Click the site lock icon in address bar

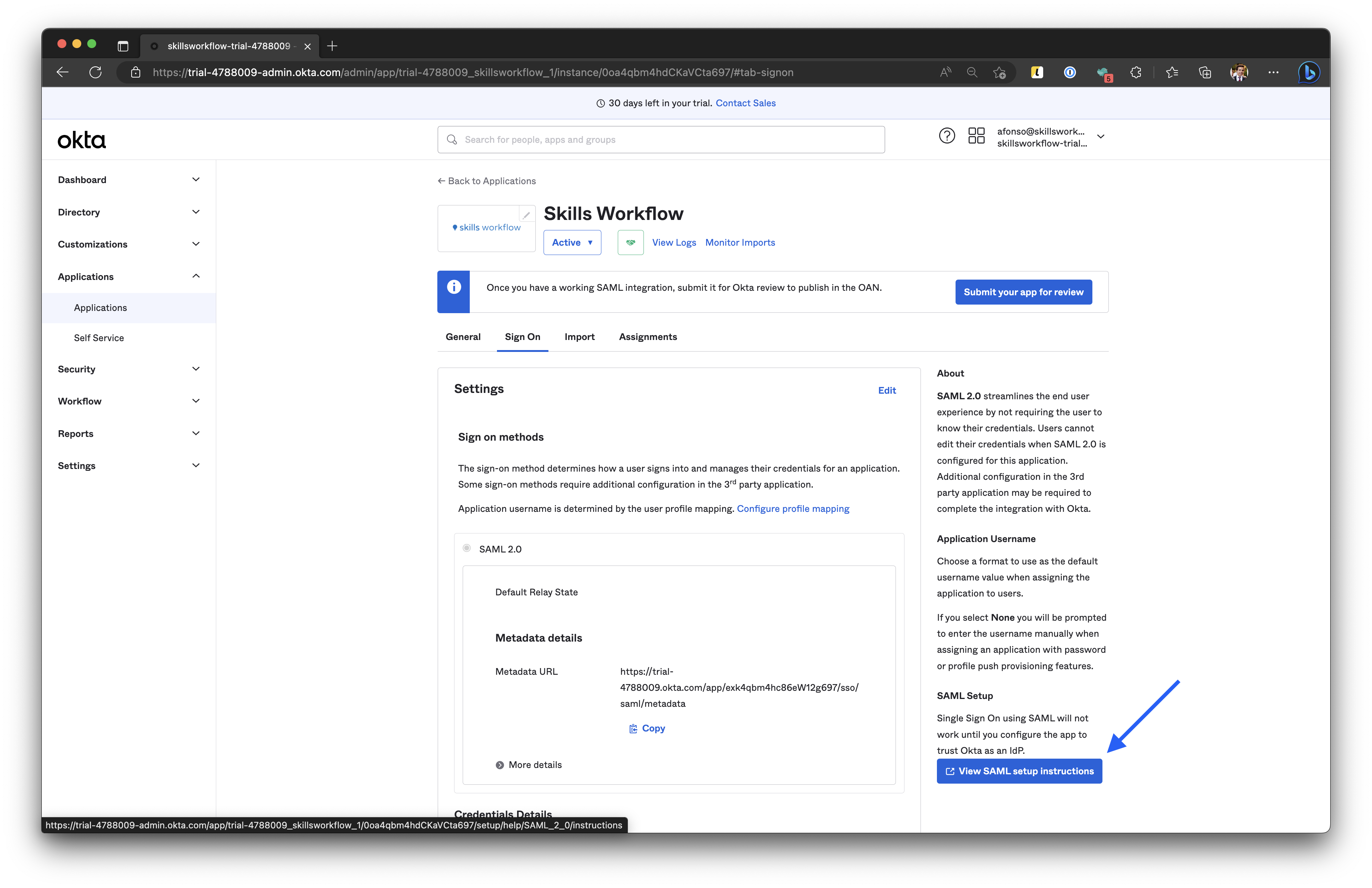coord(135,72)
